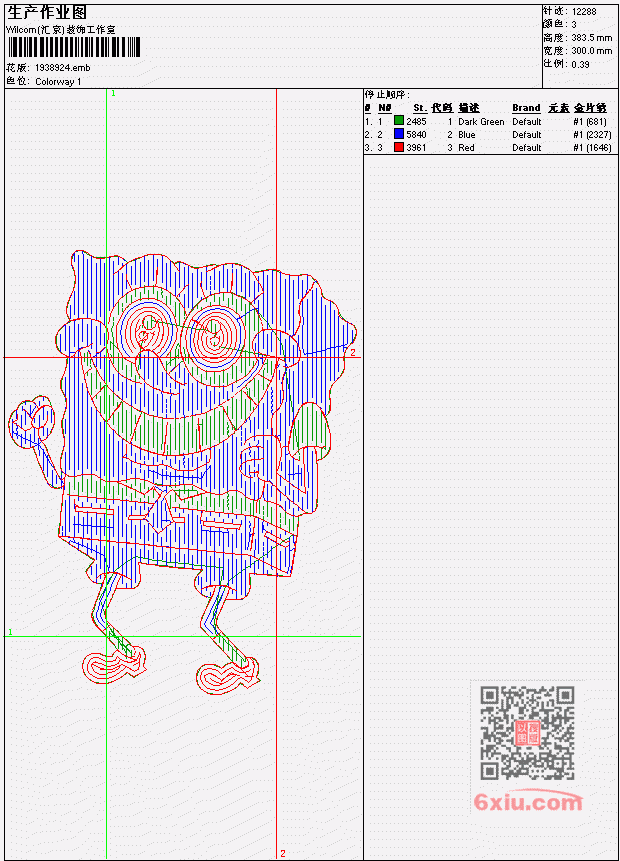
Task: Click the design file name '1938924.emb'
Action: 63,68
